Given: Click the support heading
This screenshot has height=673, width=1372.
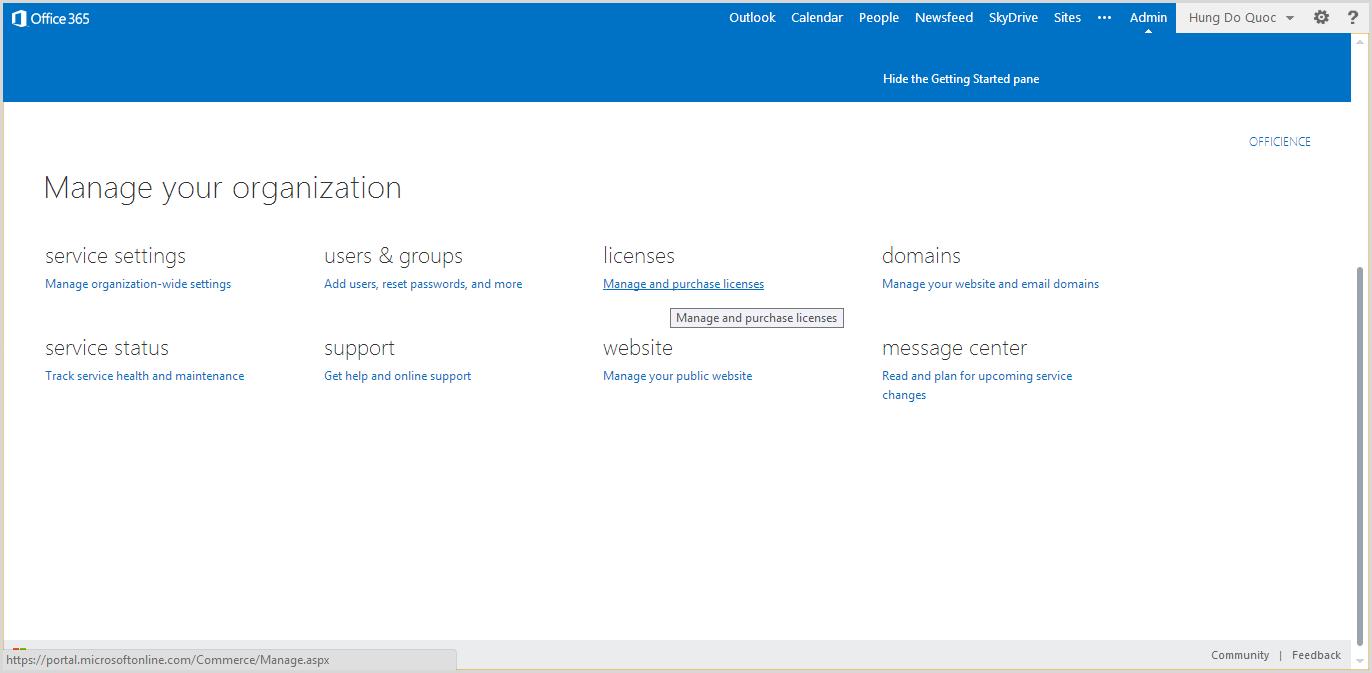Looking at the screenshot, I should (359, 348).
